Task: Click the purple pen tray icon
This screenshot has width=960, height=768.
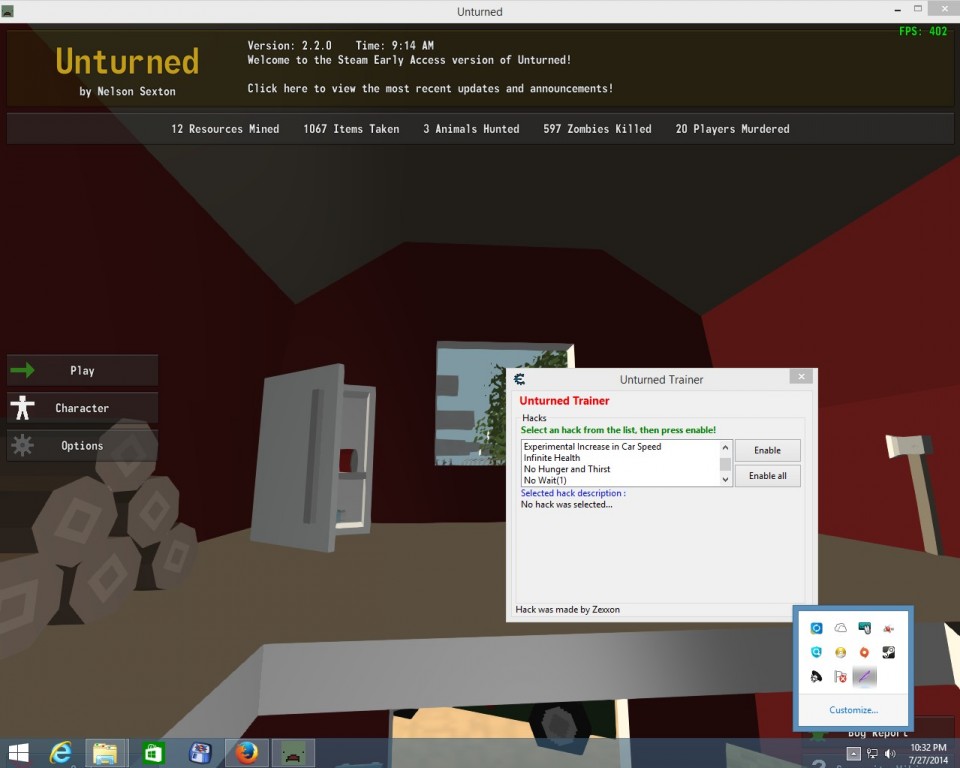Action: (864, 677)
